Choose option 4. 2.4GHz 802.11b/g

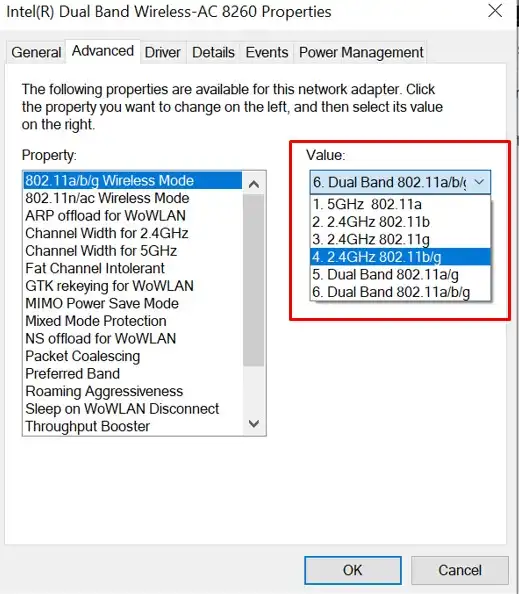point(400,257)
